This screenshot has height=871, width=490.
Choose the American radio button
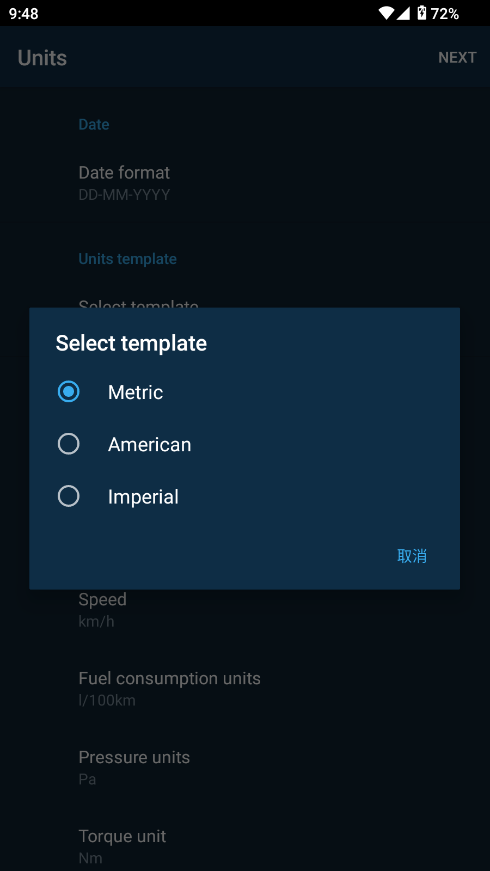(68, 444)
